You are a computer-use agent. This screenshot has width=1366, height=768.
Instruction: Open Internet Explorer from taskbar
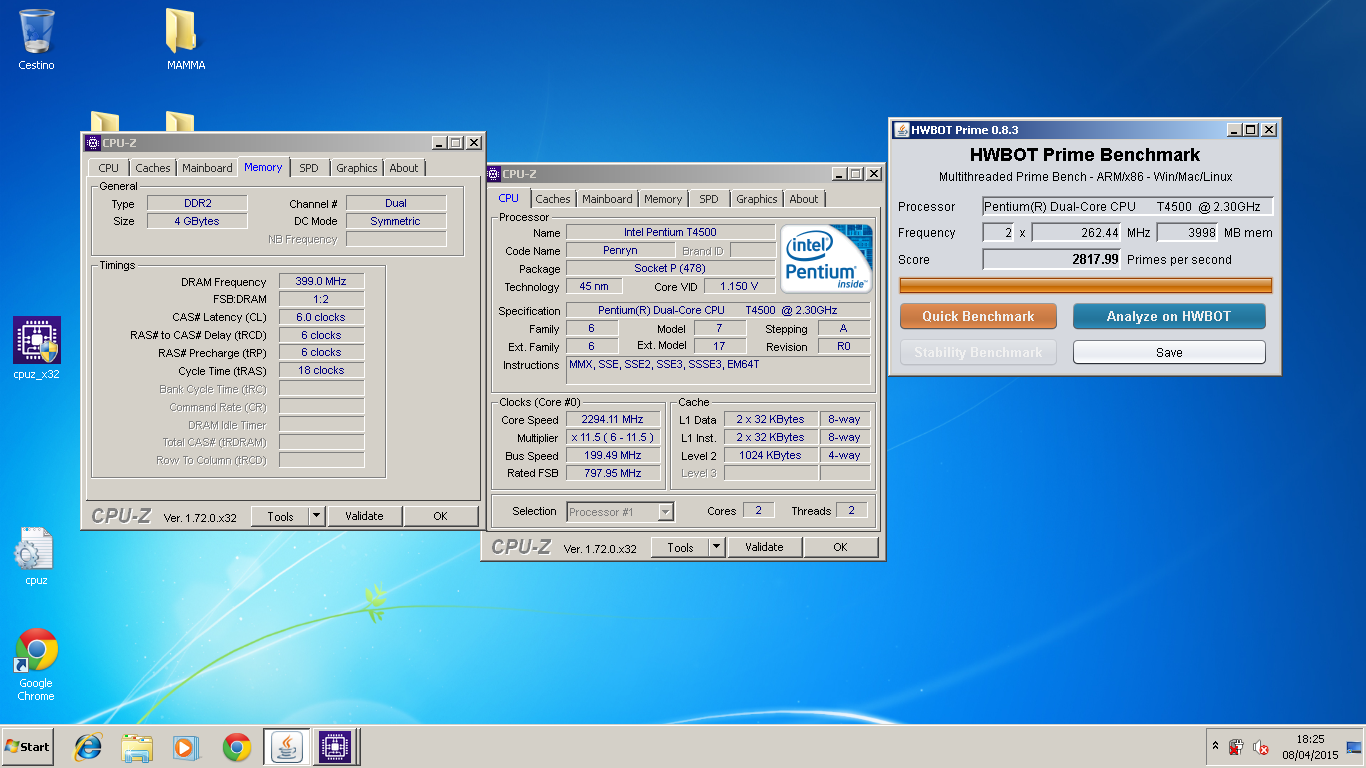coord(88,747)
